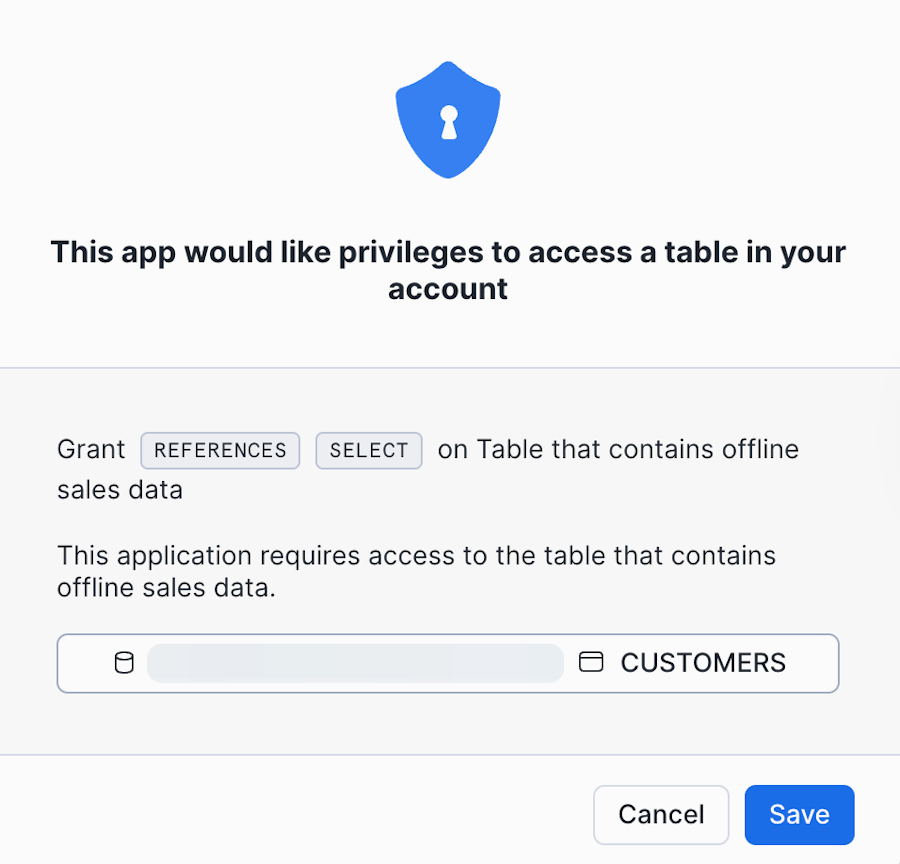900x864 pixels.
Task: Select the SELECT privilege badge
Action: point(369,450)
